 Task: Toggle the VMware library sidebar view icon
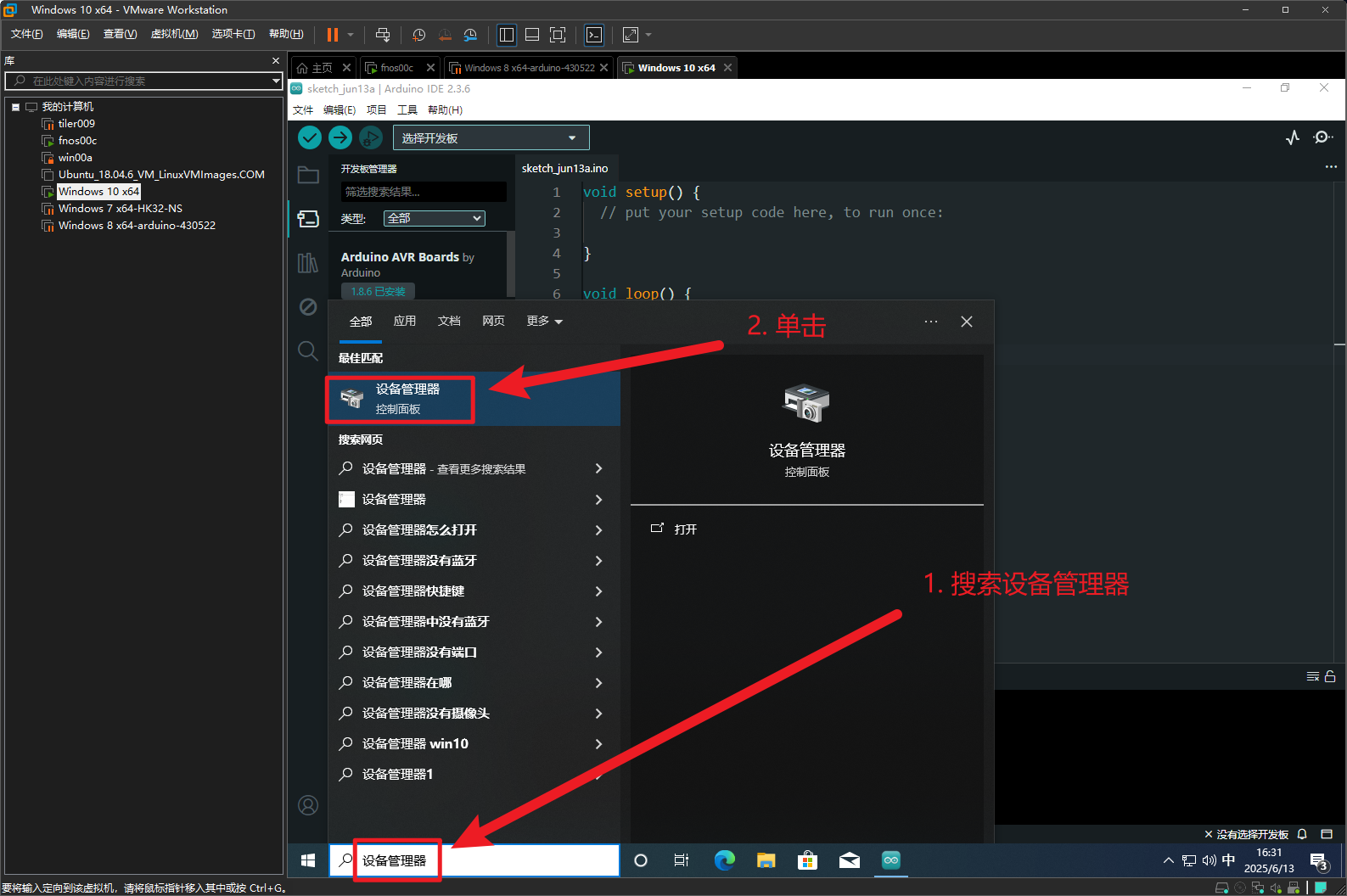[x=507, y=35]
